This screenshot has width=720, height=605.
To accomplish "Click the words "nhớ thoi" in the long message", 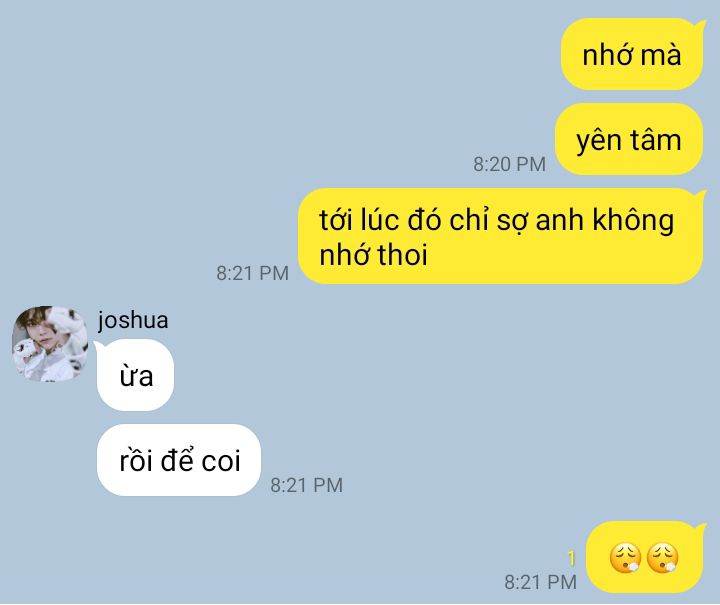I will click(373, 255).
